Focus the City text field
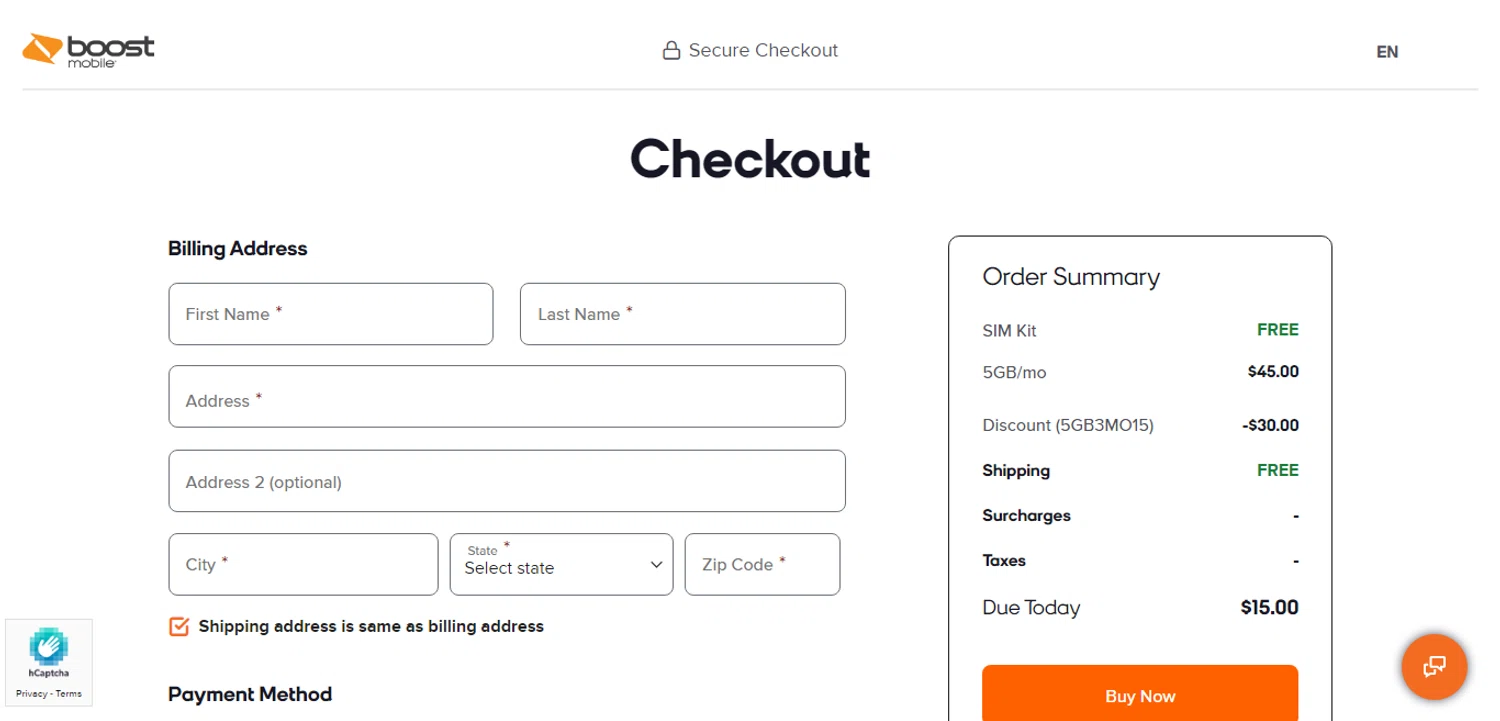Image resolution: width=1500 pixels, height=721 pixels. pos(303,565)
